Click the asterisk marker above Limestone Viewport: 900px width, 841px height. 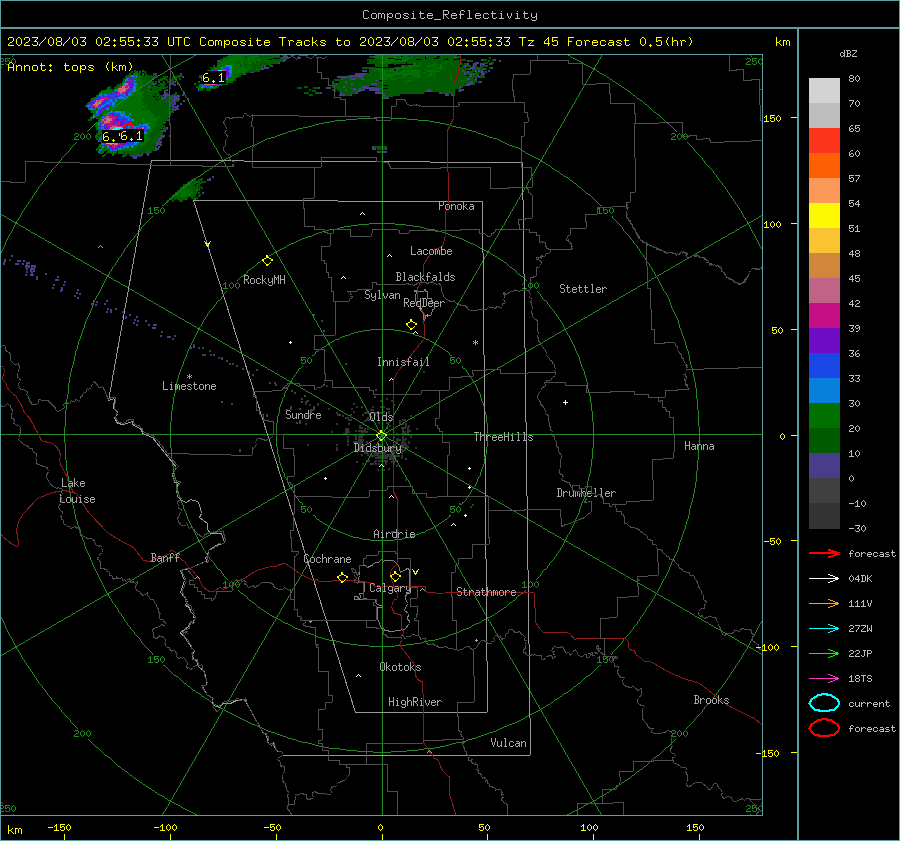coord(189,377)
